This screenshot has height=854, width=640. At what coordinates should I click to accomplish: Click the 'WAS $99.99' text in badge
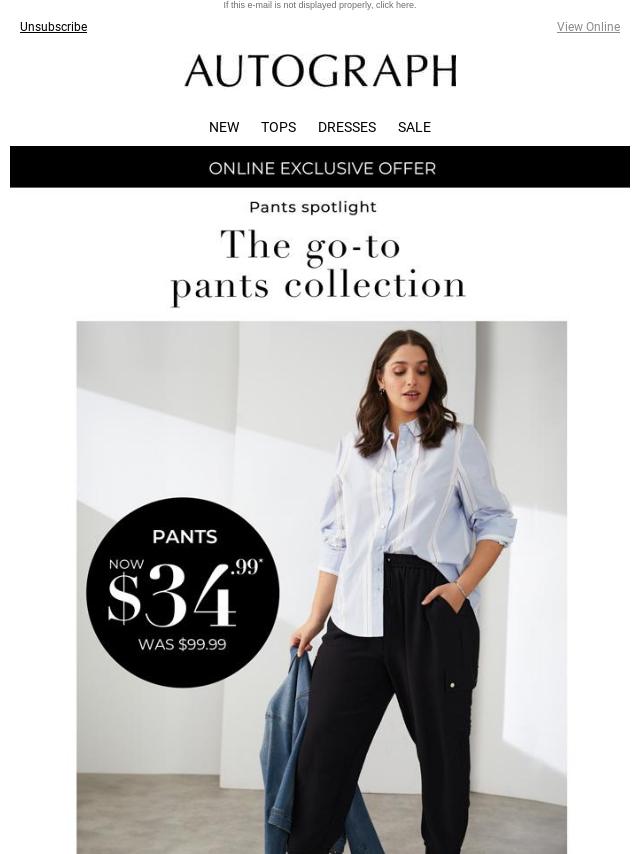(182, 644)
